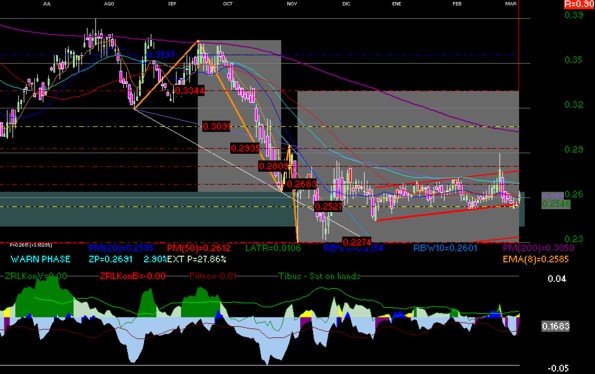Click the RBW10=0.2601 readout

click(x=445, y=248)
